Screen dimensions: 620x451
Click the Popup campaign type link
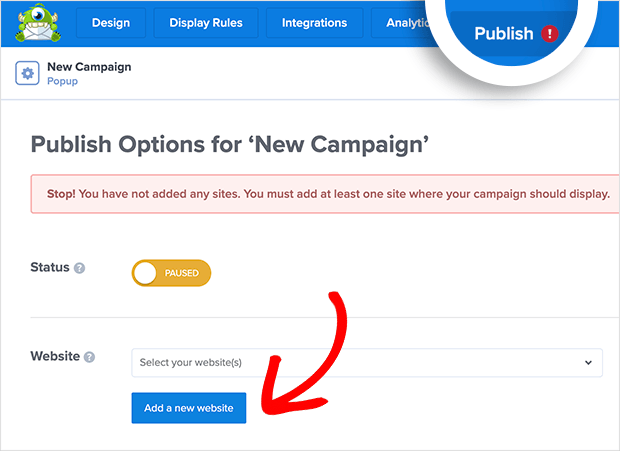[62, 81]
